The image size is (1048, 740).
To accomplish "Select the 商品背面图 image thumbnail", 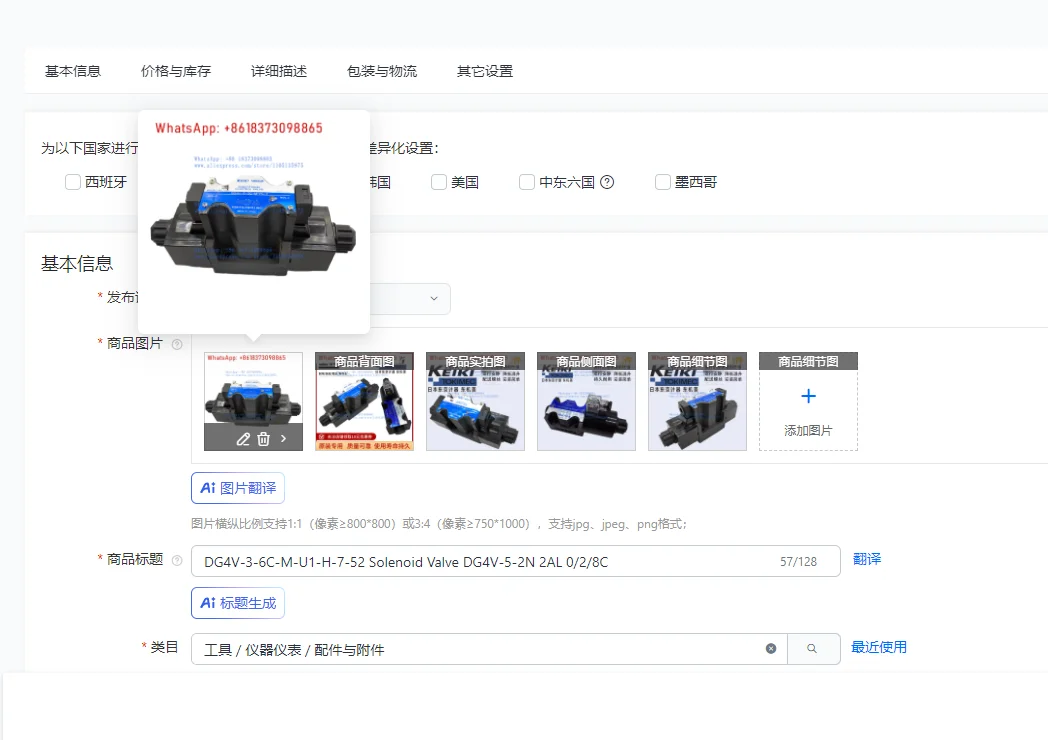I will [364, 400].
